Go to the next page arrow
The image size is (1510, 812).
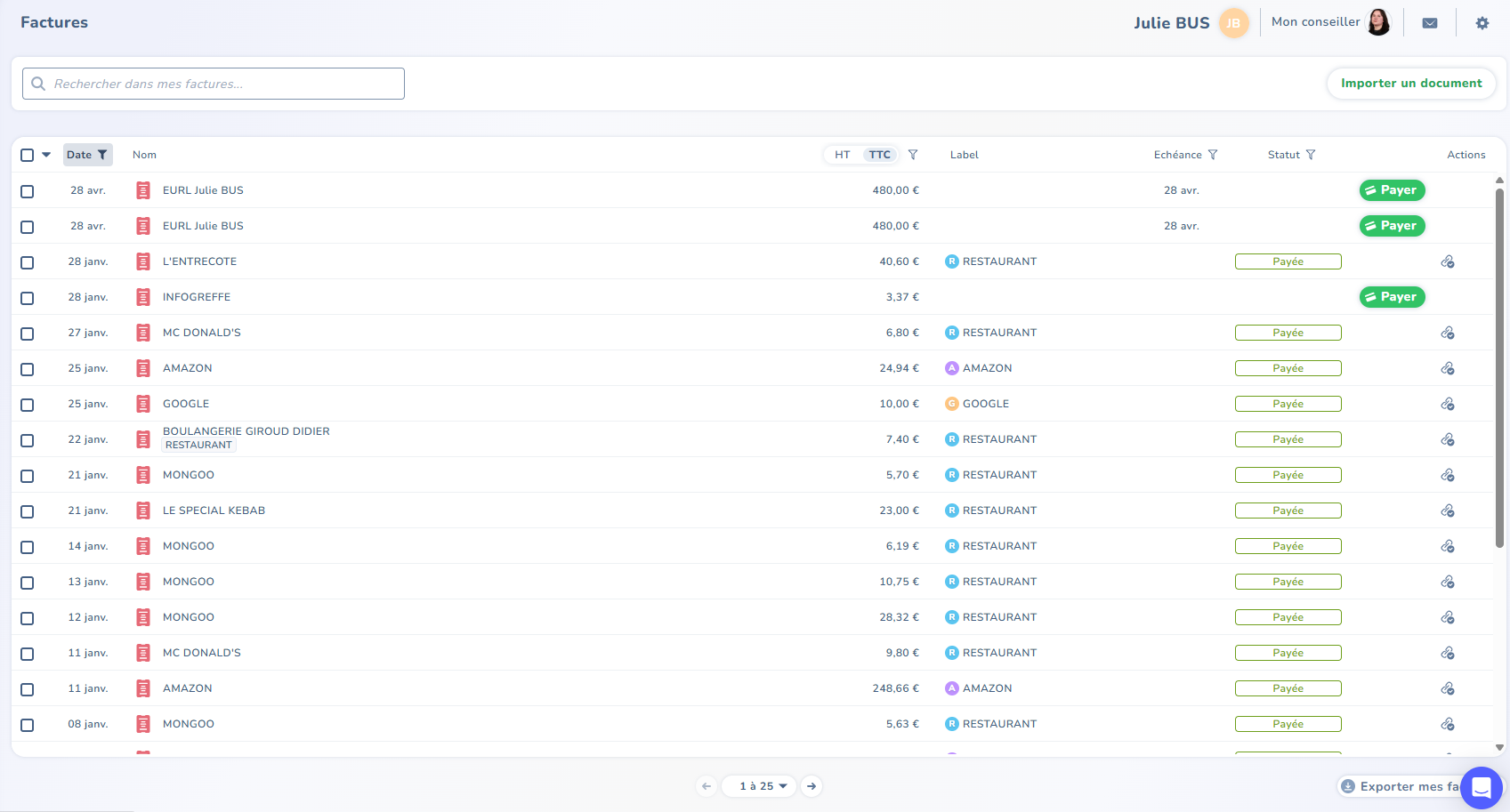812,786
